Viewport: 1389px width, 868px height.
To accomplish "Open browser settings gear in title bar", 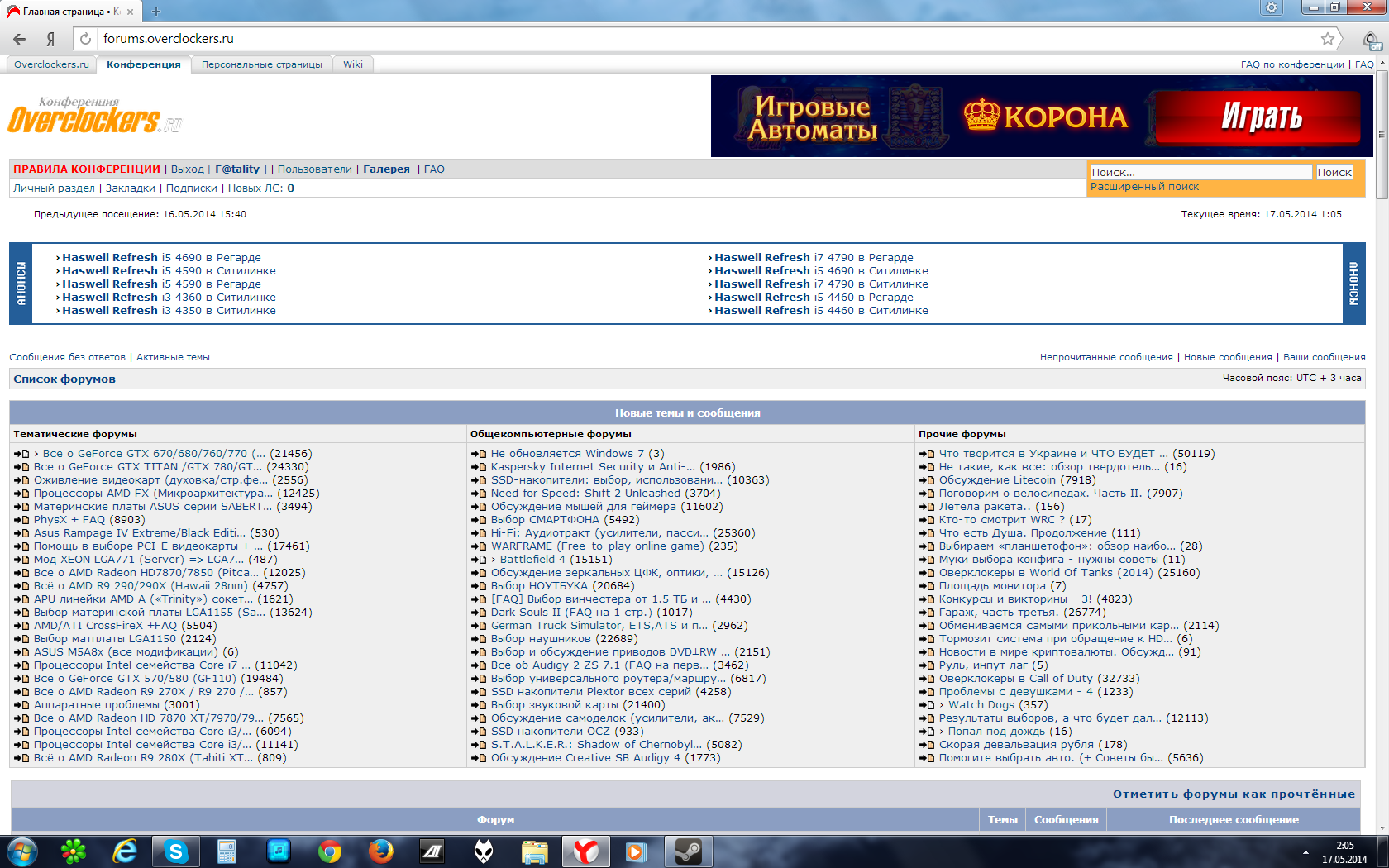I will (x=1272, y=7).
